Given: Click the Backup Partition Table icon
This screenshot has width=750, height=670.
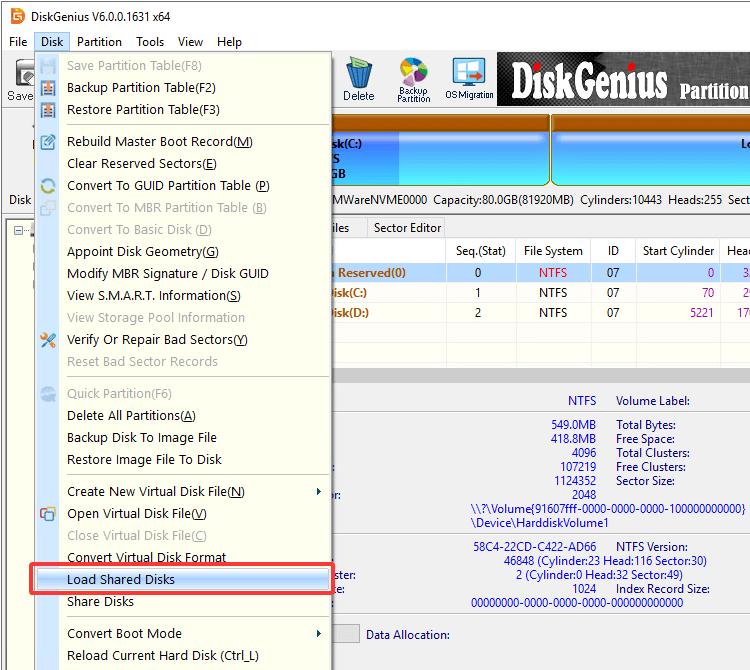Looking at the screenshot, I should [48, 88].
